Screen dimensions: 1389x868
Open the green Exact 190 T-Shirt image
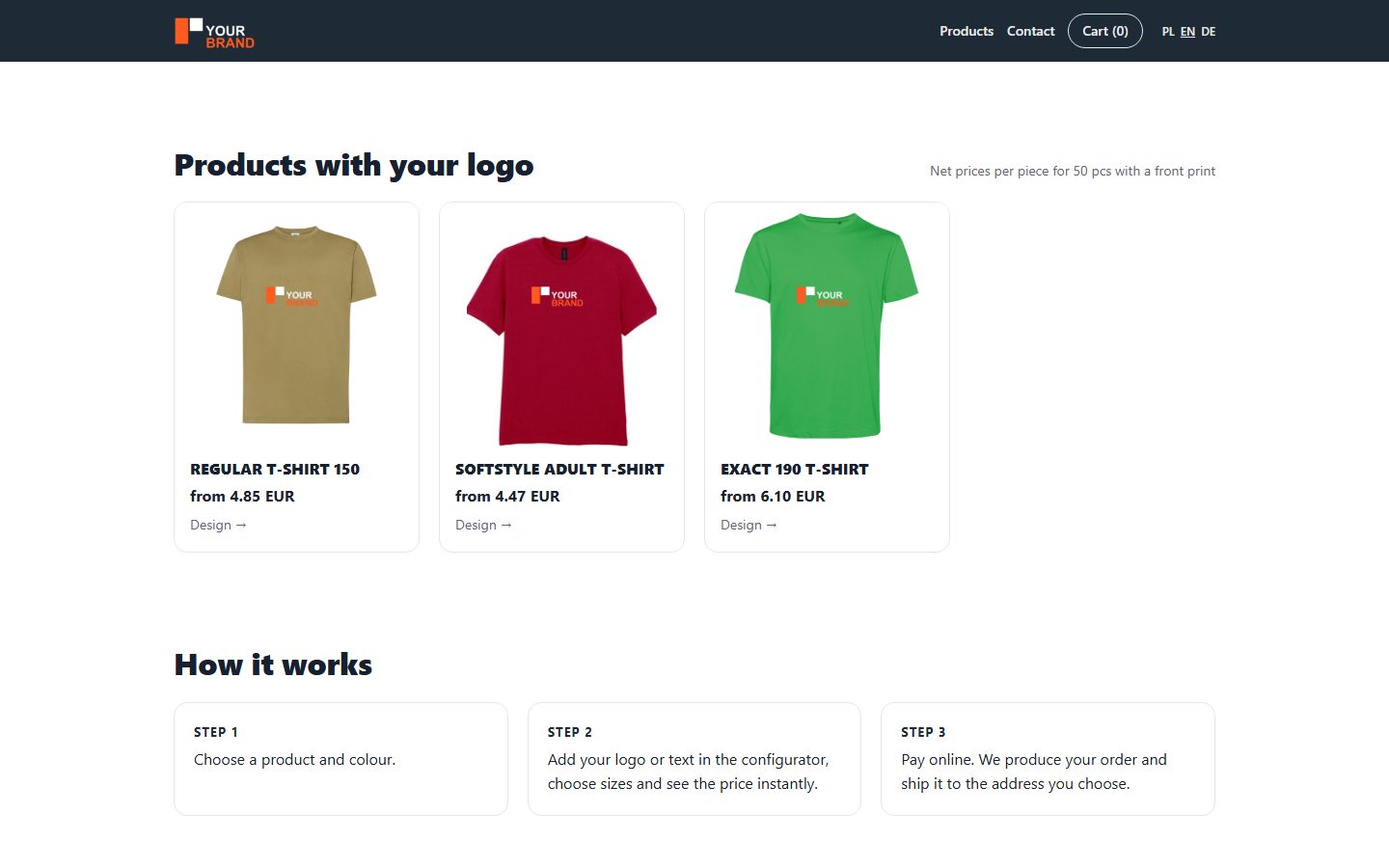pos(827,325)
